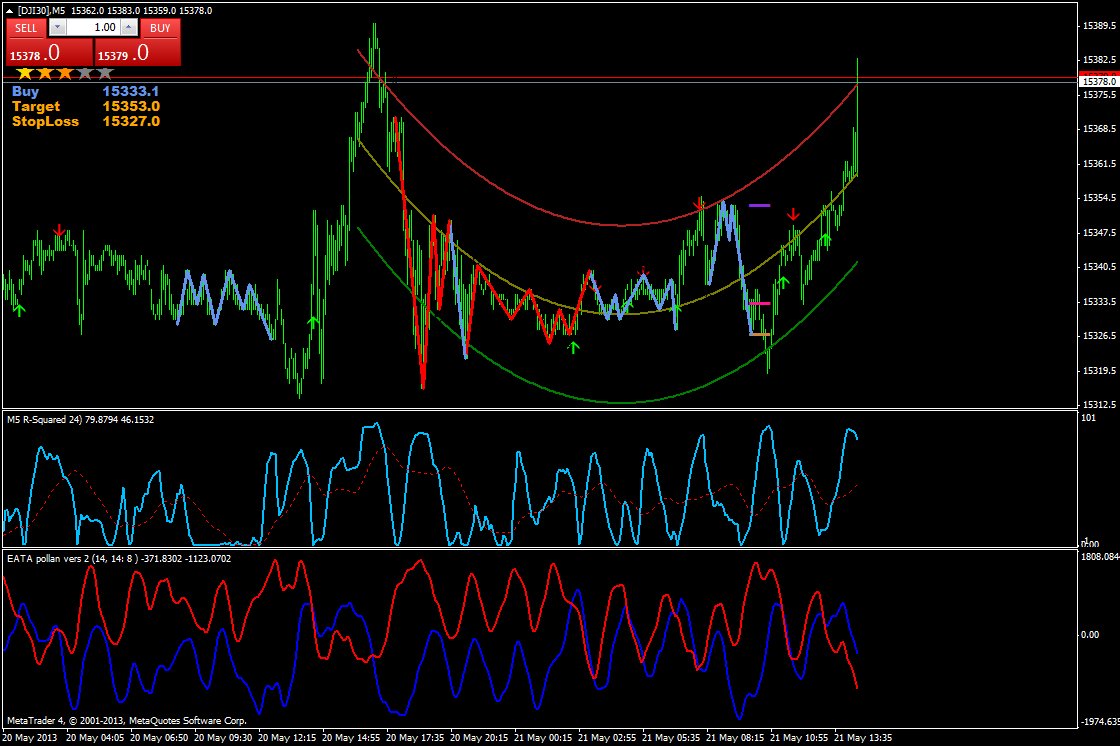Click the 101 R-Squared scale value
The width and height of the screenshot is (1120, 746).
tap(1088, 418)
